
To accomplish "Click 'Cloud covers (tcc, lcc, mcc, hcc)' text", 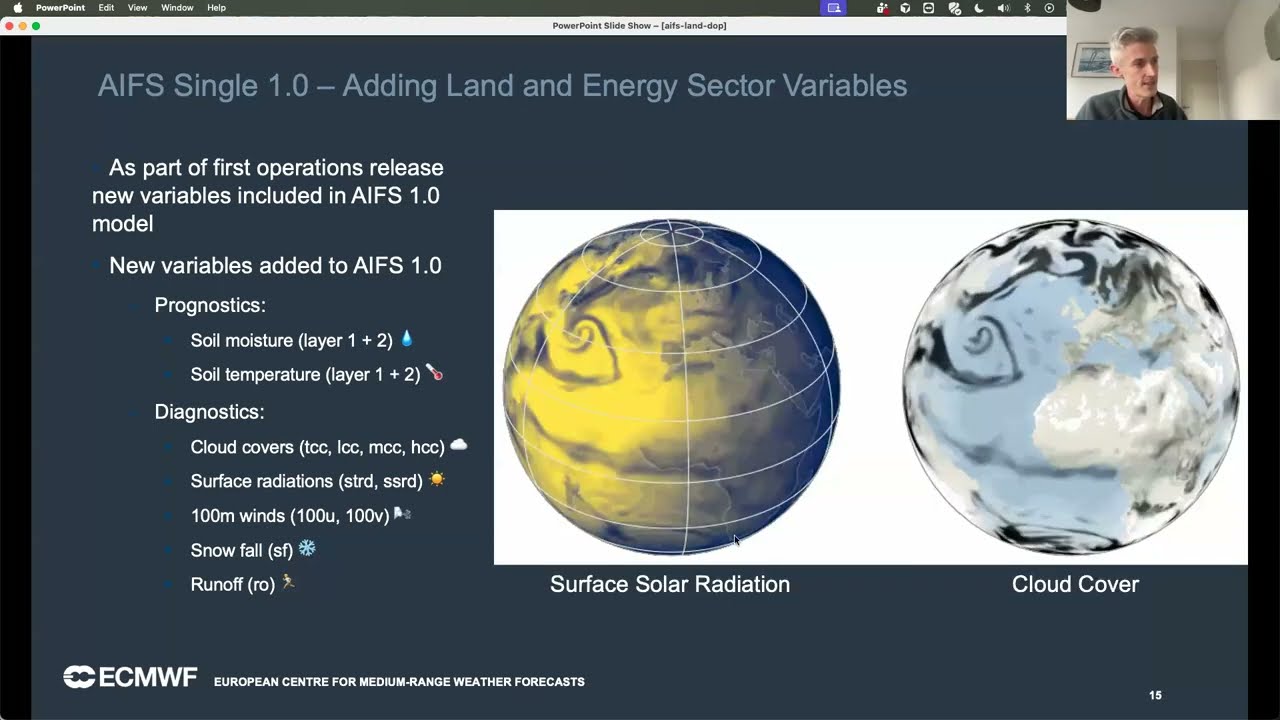I will point(318,447).
